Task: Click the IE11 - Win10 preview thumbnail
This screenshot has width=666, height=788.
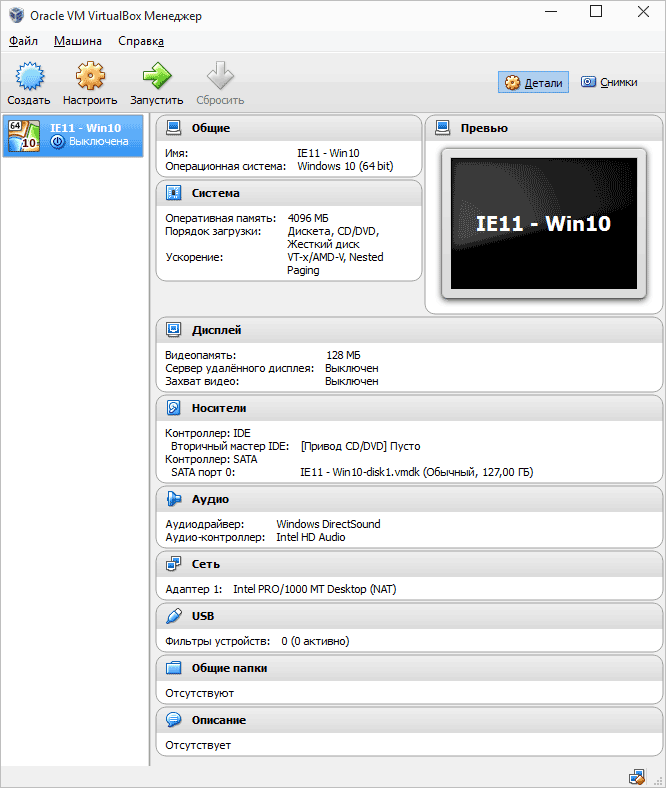Action: [544, 224]
